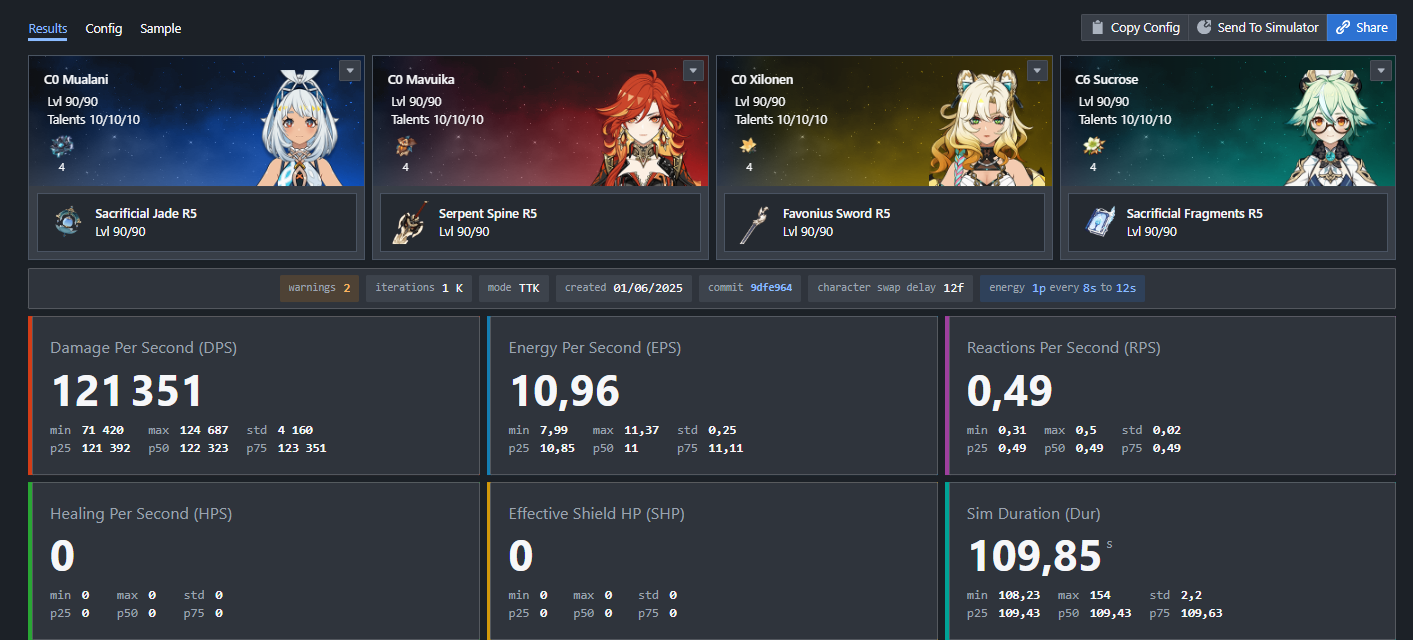Click the EPS value 10,96
The width and height of the screenshot is (1413, 640).
[x=564, y=391]
